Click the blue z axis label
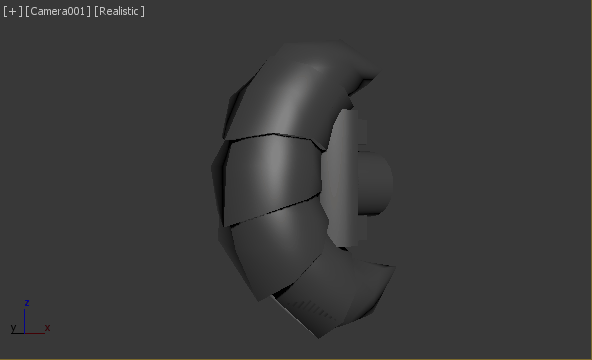This screenshot has height=360, width=592. [x=27, y=303]
